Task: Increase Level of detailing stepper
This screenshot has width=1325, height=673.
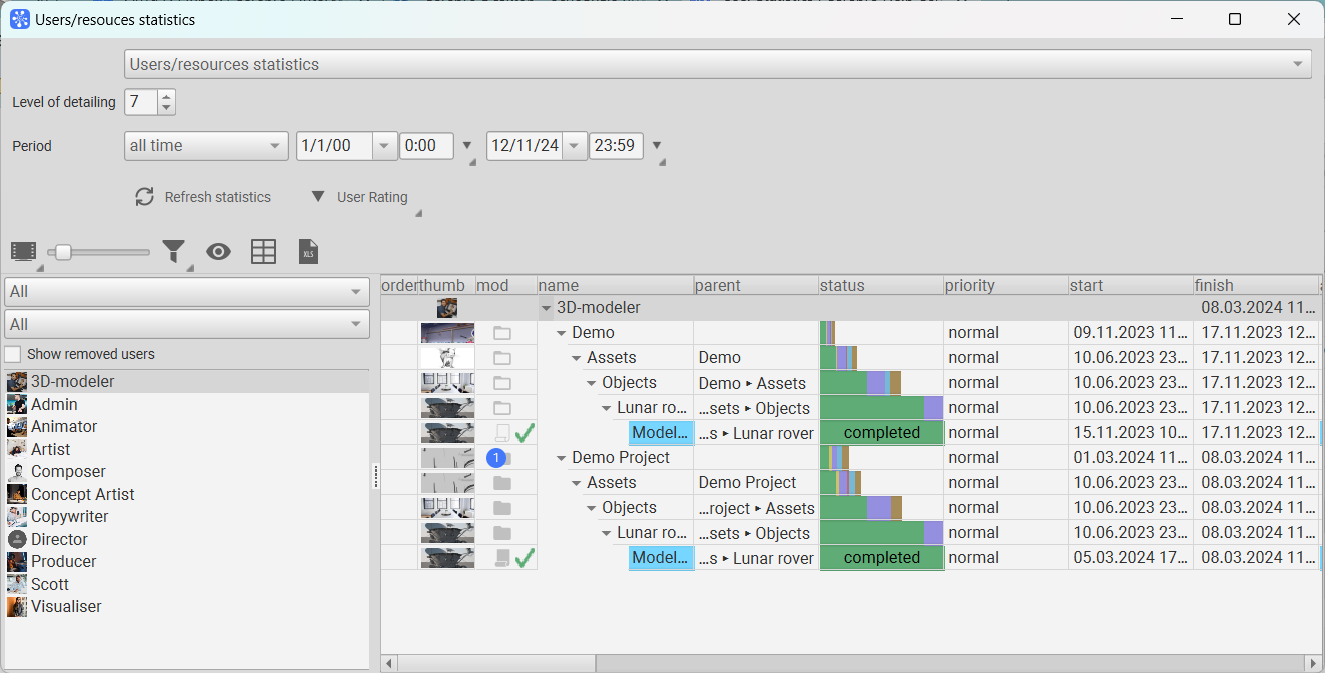Action: pyautogui.click(x=166, y=96)
